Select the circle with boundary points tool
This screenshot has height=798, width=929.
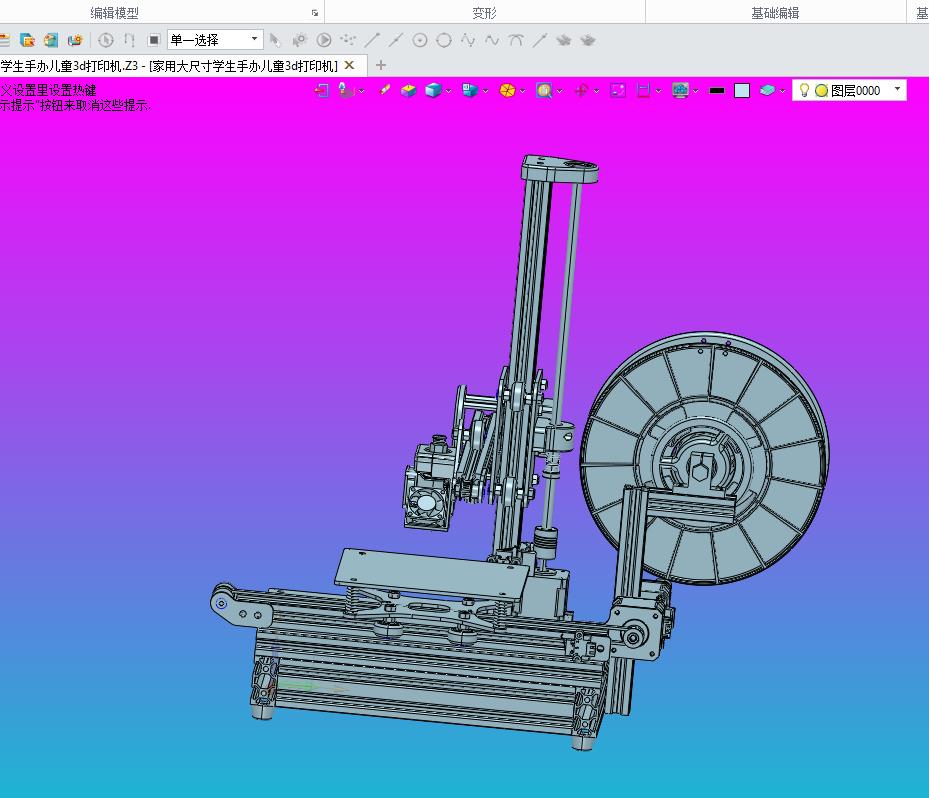coord(444,40)
